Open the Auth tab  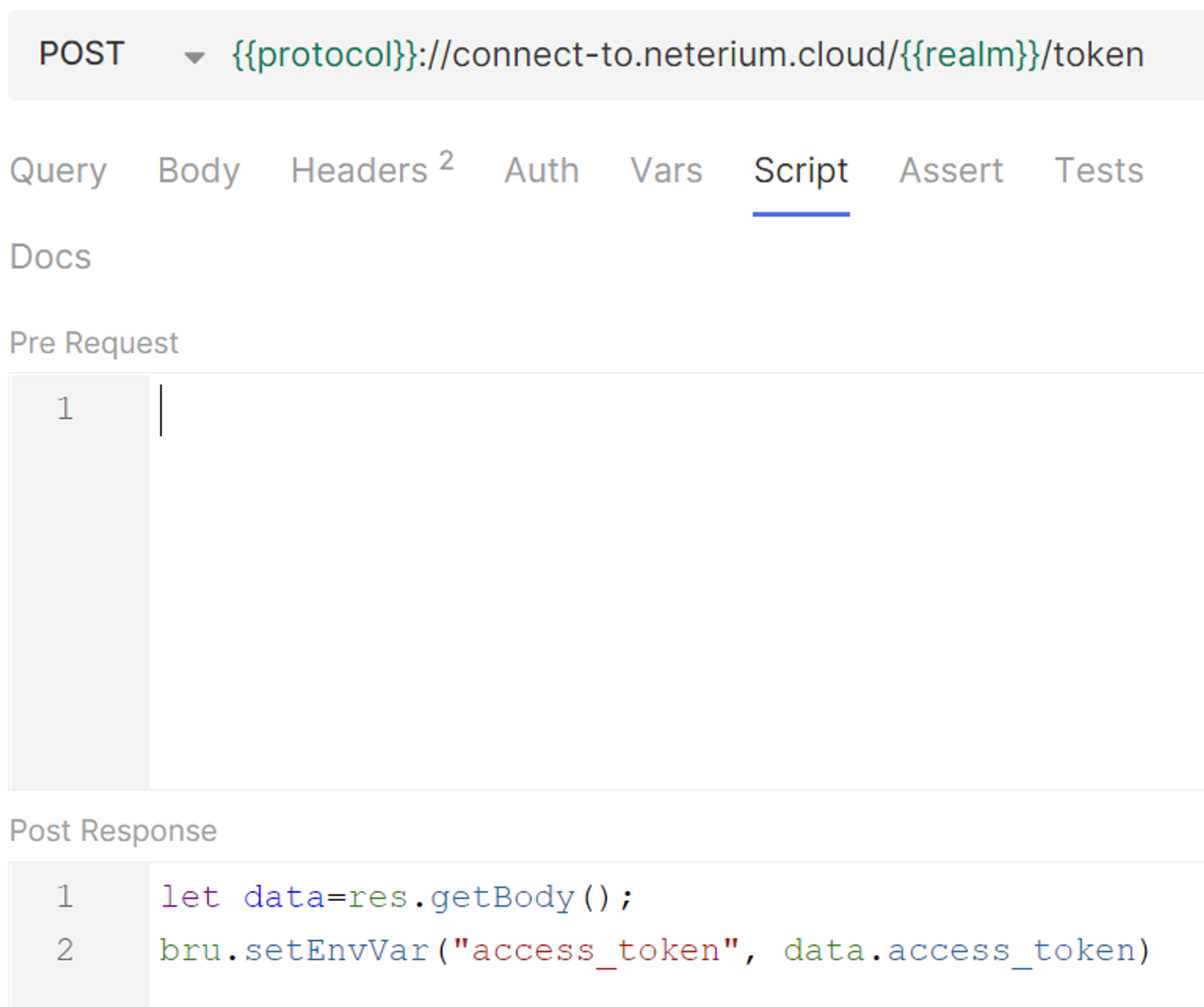click(x=542, y=170)
